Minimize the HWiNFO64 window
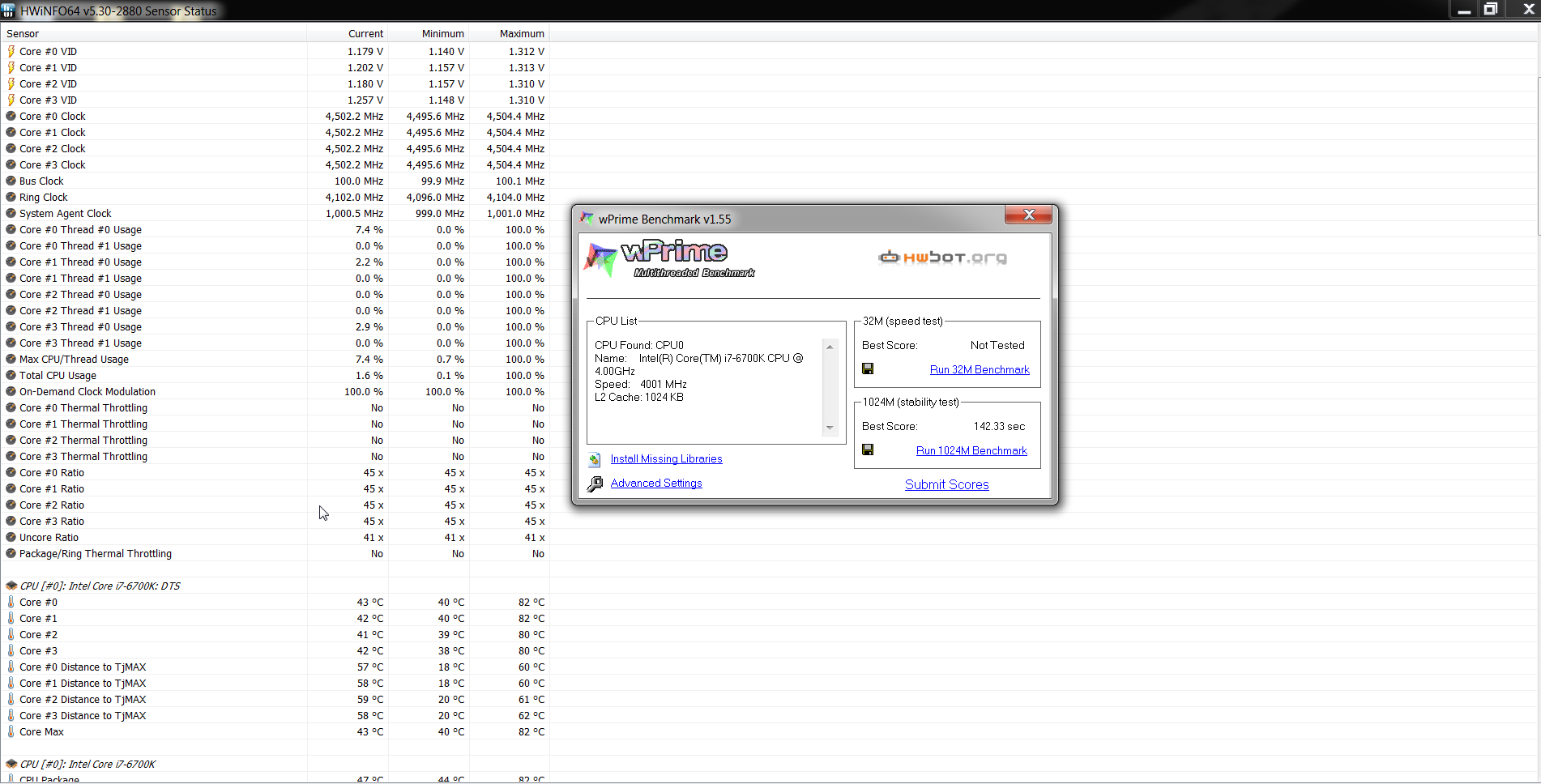This screenshot has height=784, width=1541. (1464, 9)
